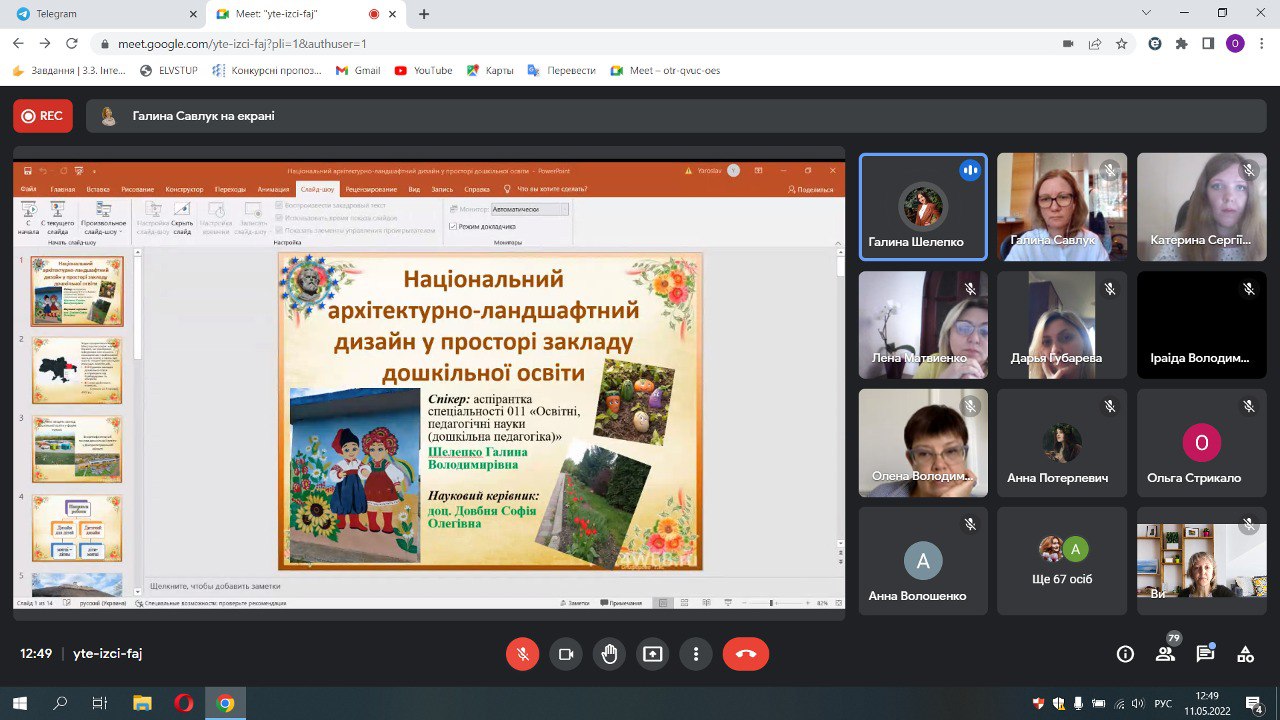Start slideshow from beginning (С начала)

[27, 215]
